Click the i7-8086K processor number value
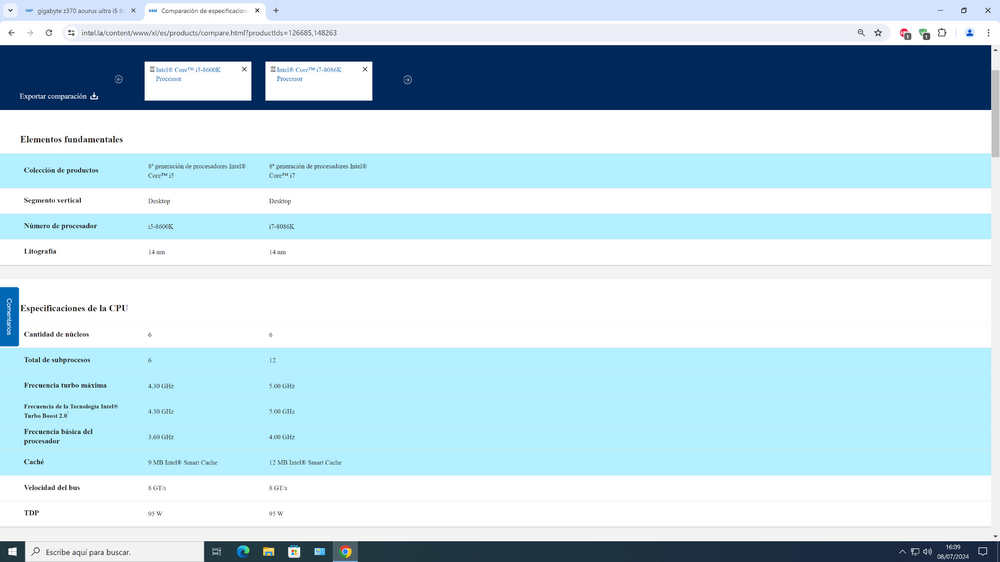The image size is (1000, 562). pos(281,226)
